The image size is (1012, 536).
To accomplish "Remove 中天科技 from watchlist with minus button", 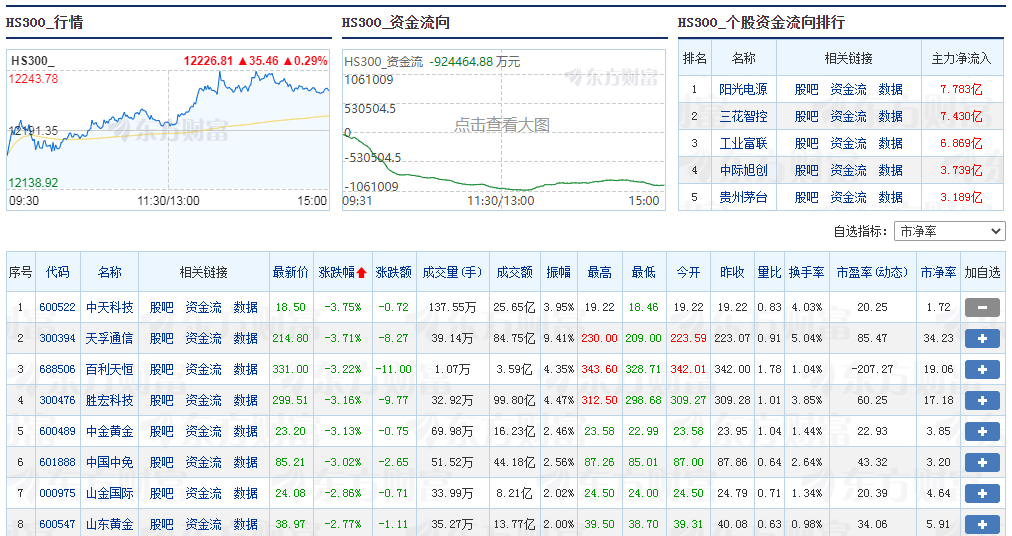I will [x=982, y=307].
